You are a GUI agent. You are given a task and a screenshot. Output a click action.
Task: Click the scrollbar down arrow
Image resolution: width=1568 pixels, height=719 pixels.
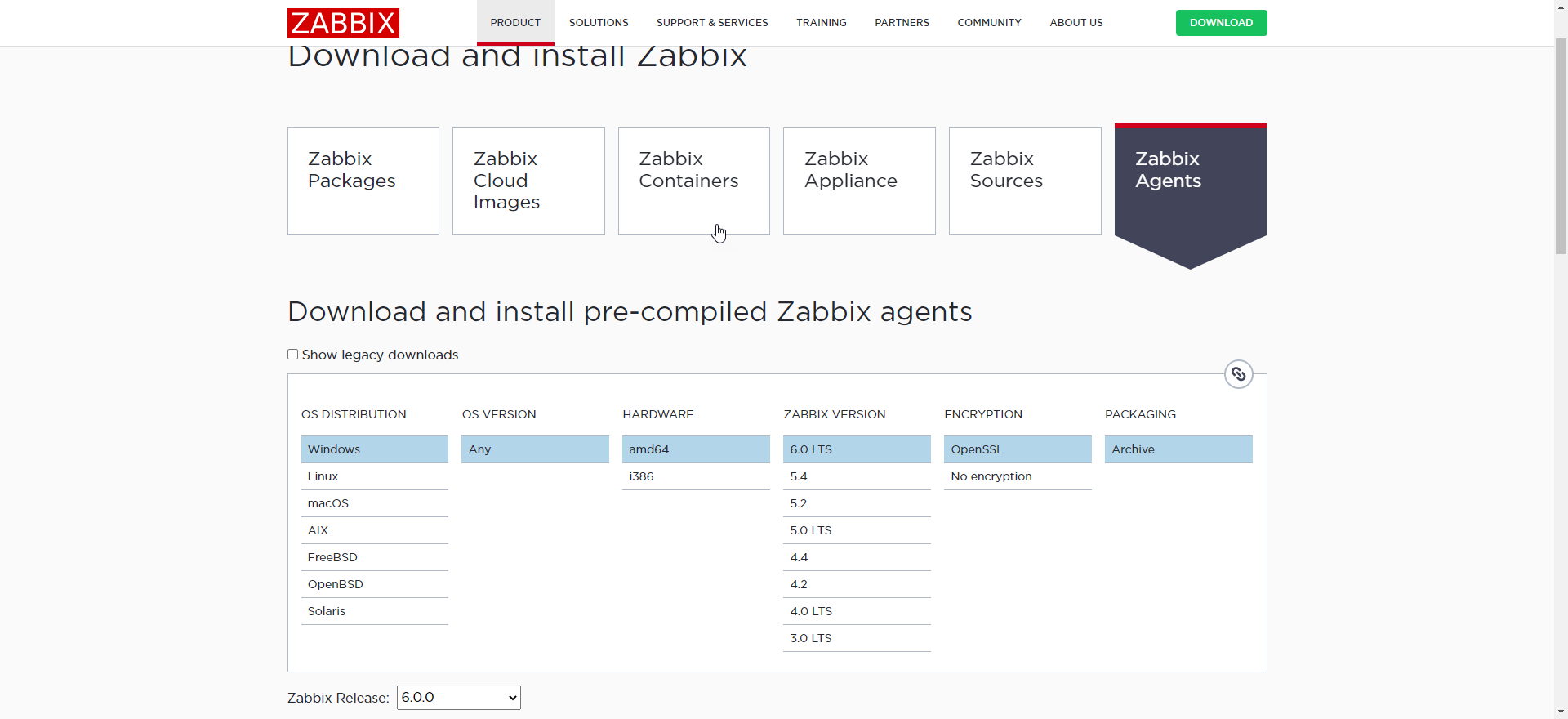[x=1561, y=712]
